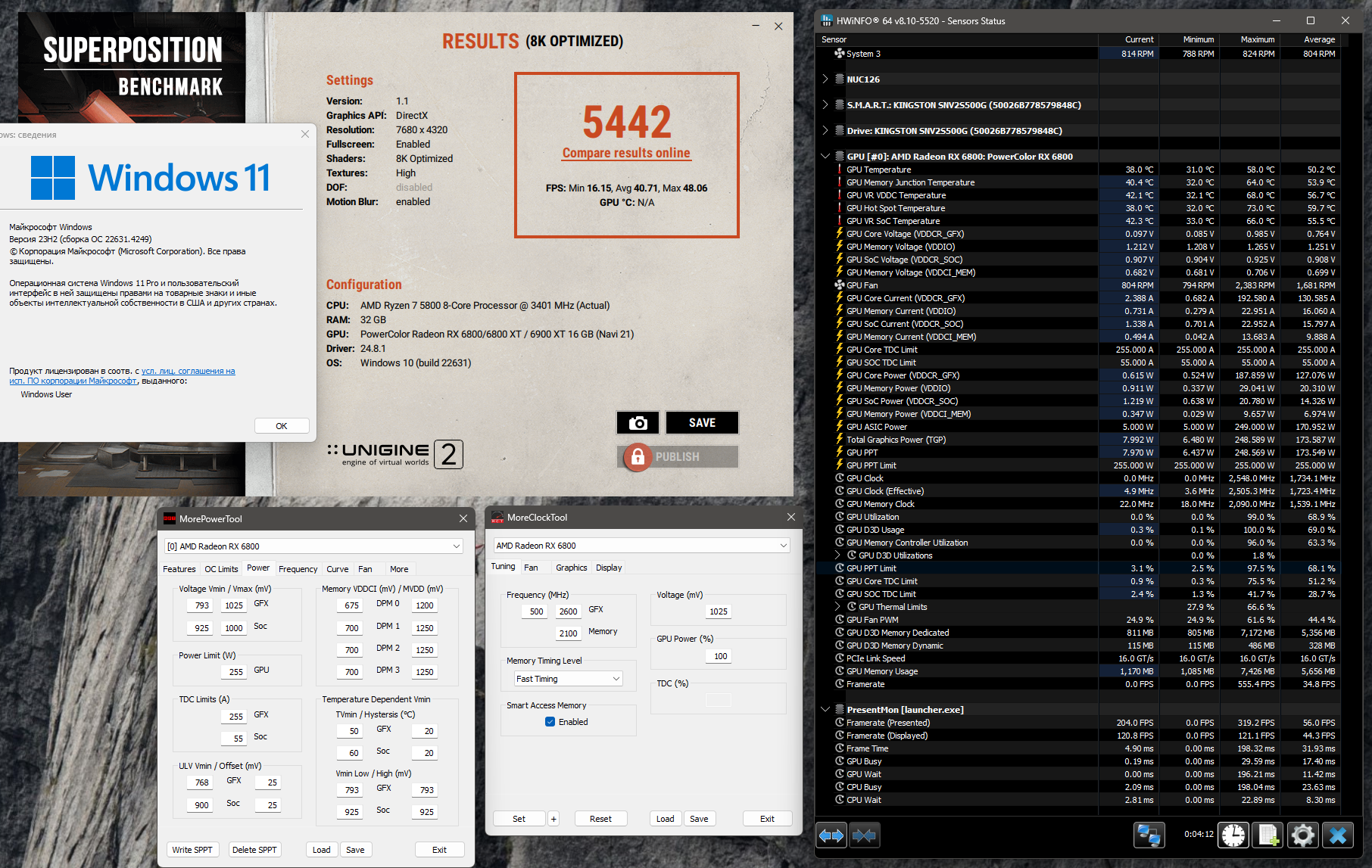The height and width of the screenshot is (868, 1372).
Task: Click PUBLISH in Superposition results
Action: point(678,457)
